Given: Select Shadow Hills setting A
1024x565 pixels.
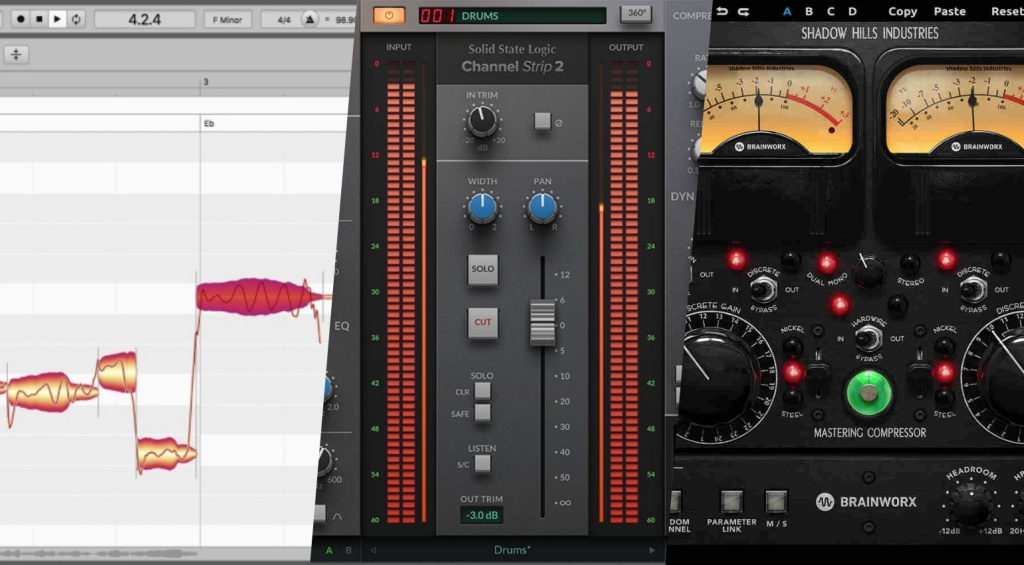Looking at the screenshot, I should pos(787,11).
